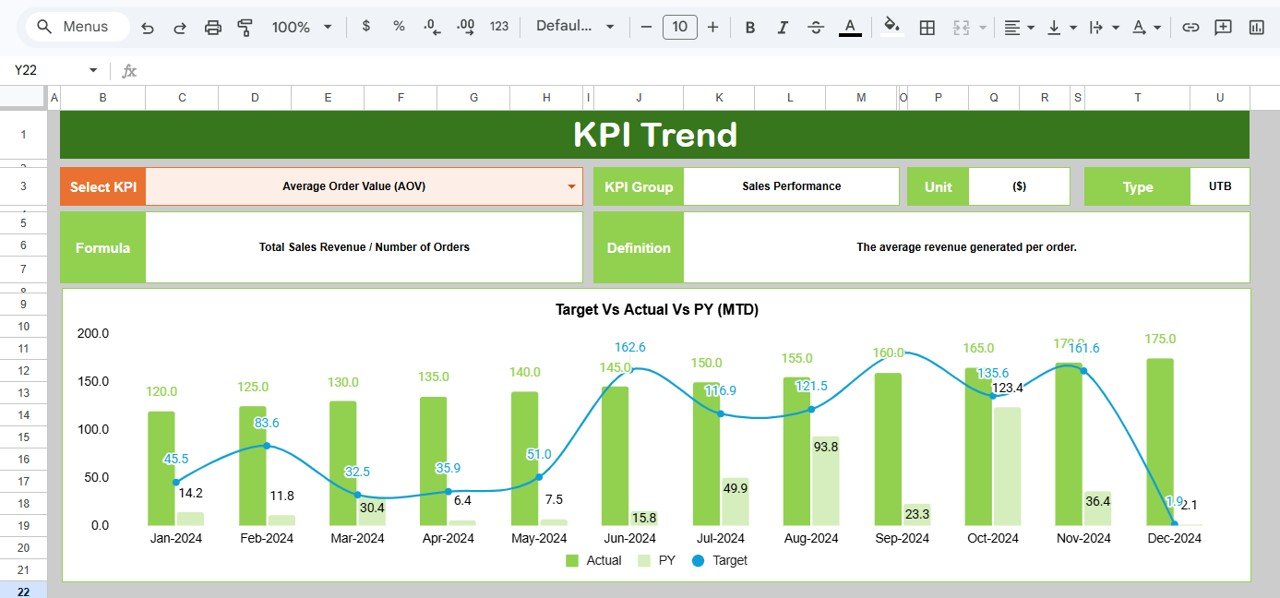Toggle strikethrough formatting
The image size is (1280, 598).
816,27
